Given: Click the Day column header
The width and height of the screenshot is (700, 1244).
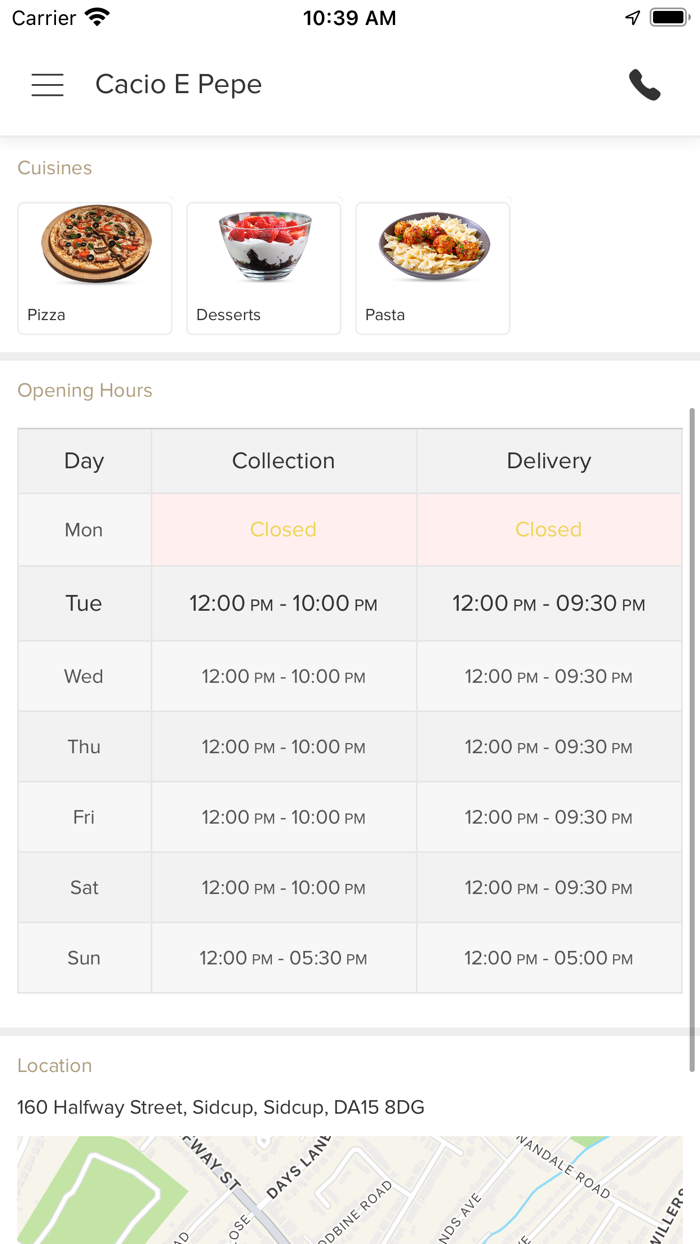Looking at the screenshot, I should 84,461.
